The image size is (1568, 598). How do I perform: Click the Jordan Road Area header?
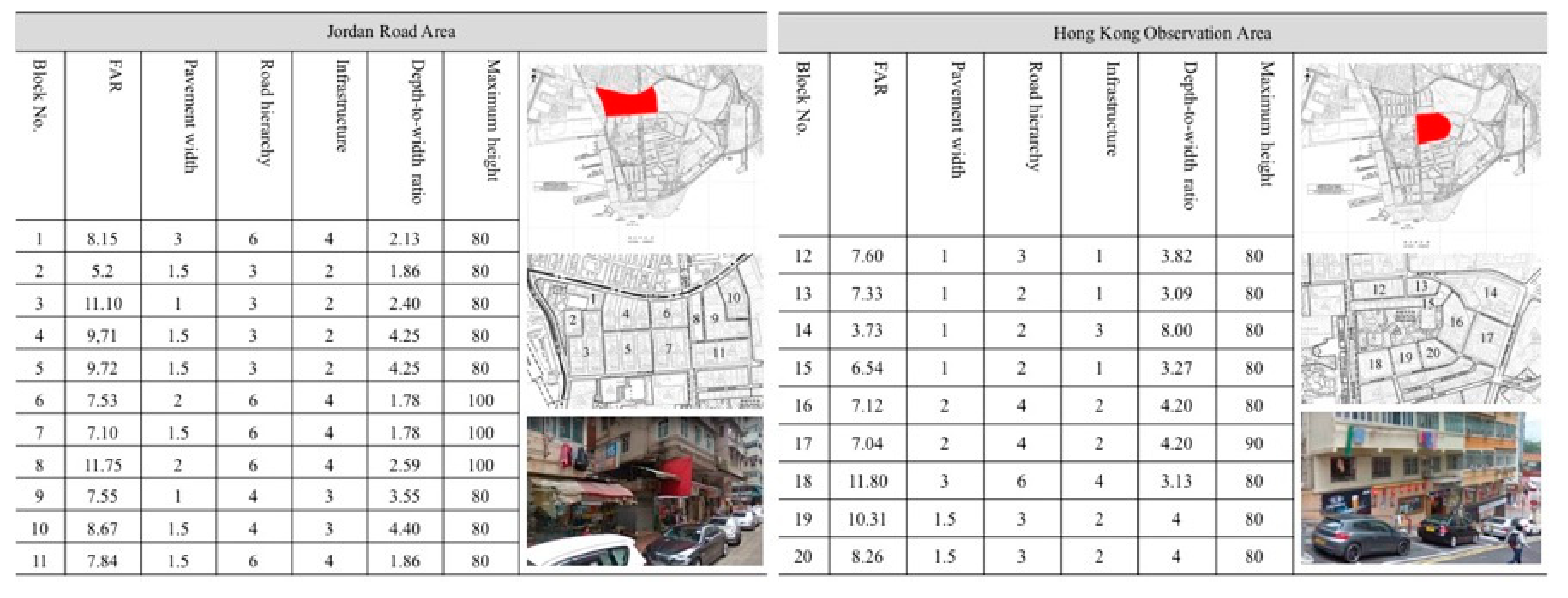pyautogui.click(x=391, y=32)
